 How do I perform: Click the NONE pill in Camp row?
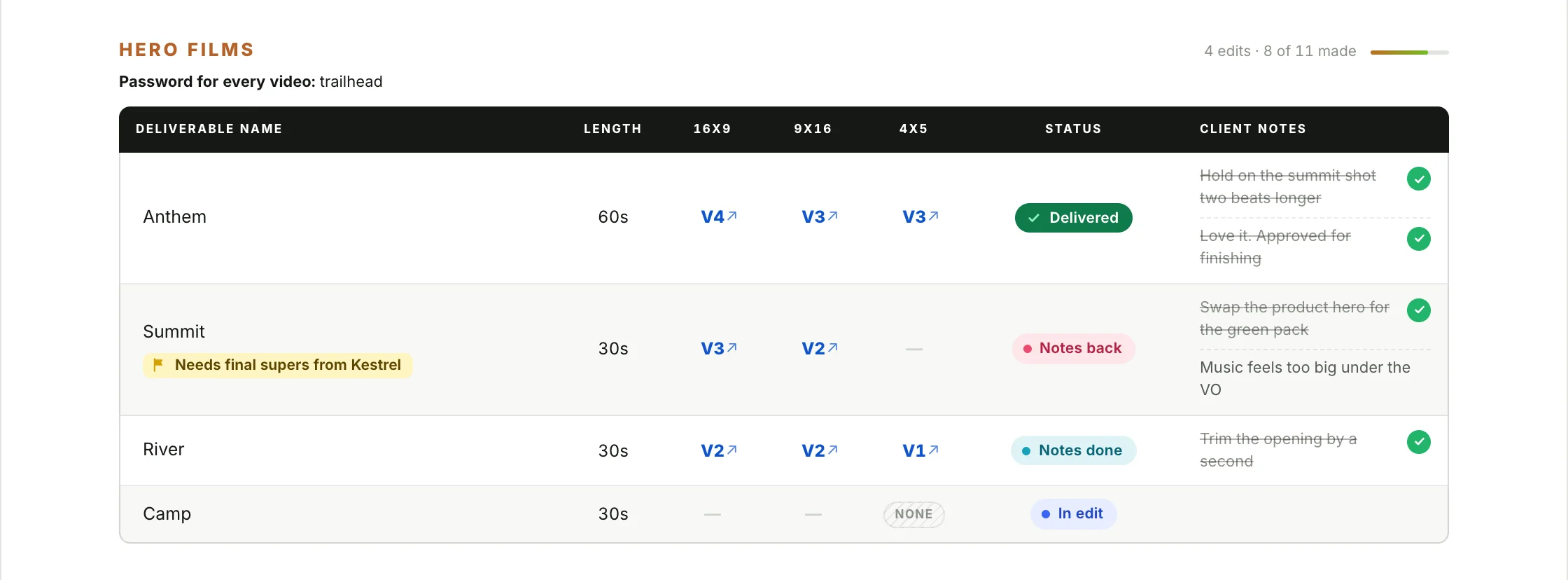point(914,515)
